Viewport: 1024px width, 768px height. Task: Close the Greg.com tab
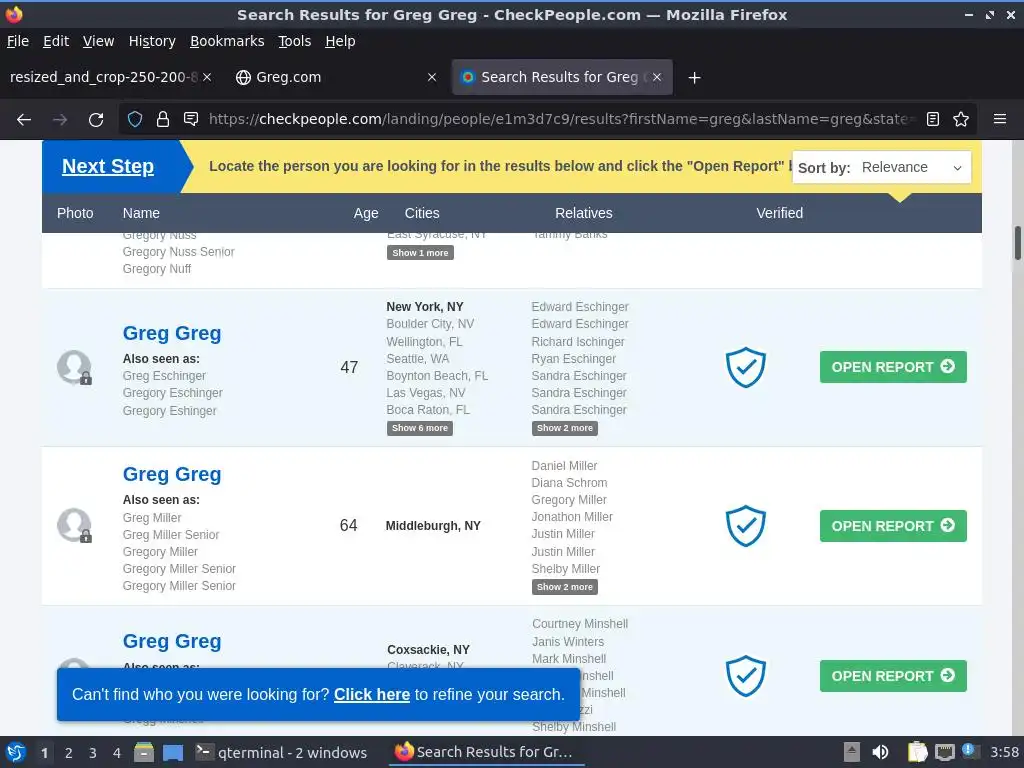(x=432, y=77)
